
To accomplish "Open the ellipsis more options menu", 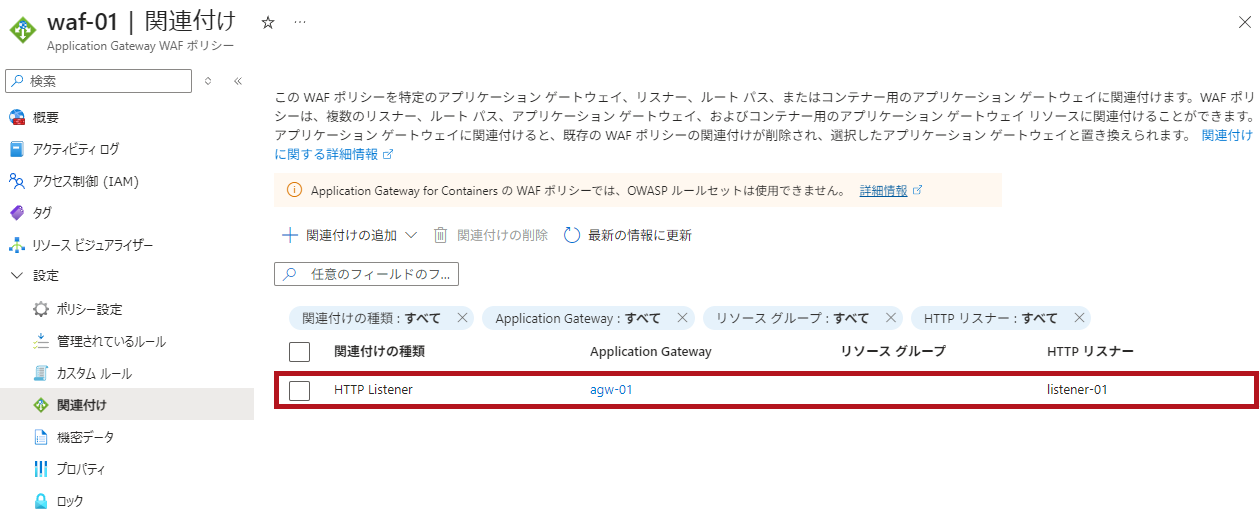I will click(x=300, y=22).
